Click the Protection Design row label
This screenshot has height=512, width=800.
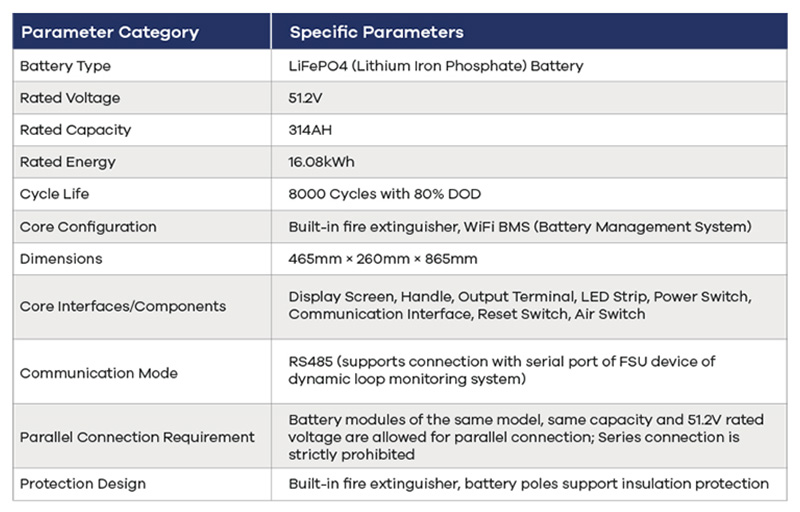click(x=83, y=484)
